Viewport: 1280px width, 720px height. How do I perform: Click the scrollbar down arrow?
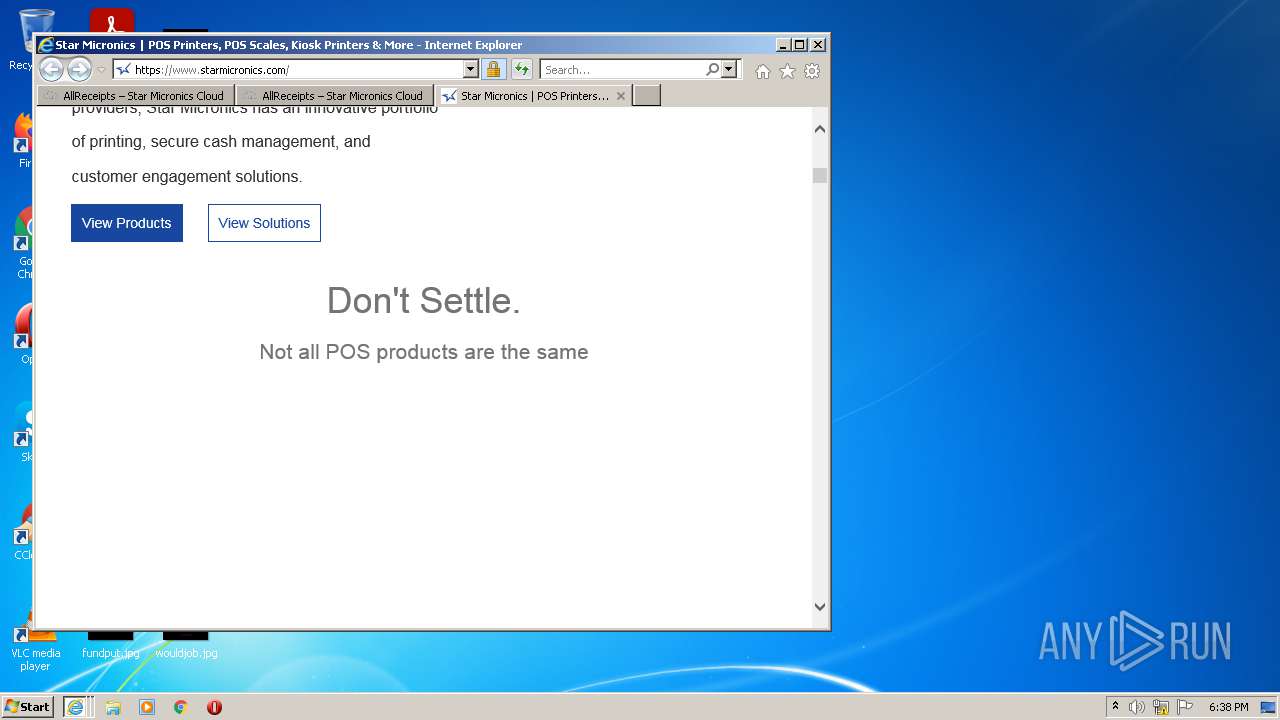click(x=820, y=606)
